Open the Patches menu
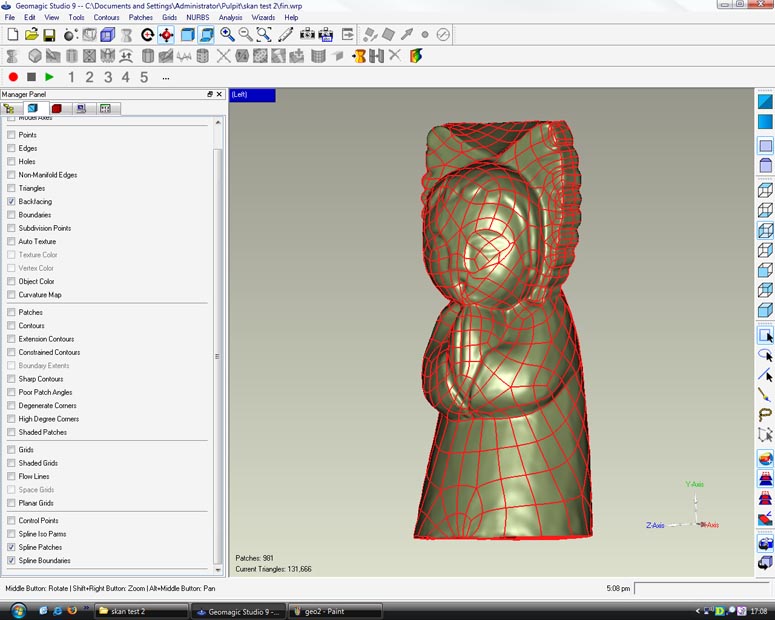 pyautogui.click(x=141, y=17)
